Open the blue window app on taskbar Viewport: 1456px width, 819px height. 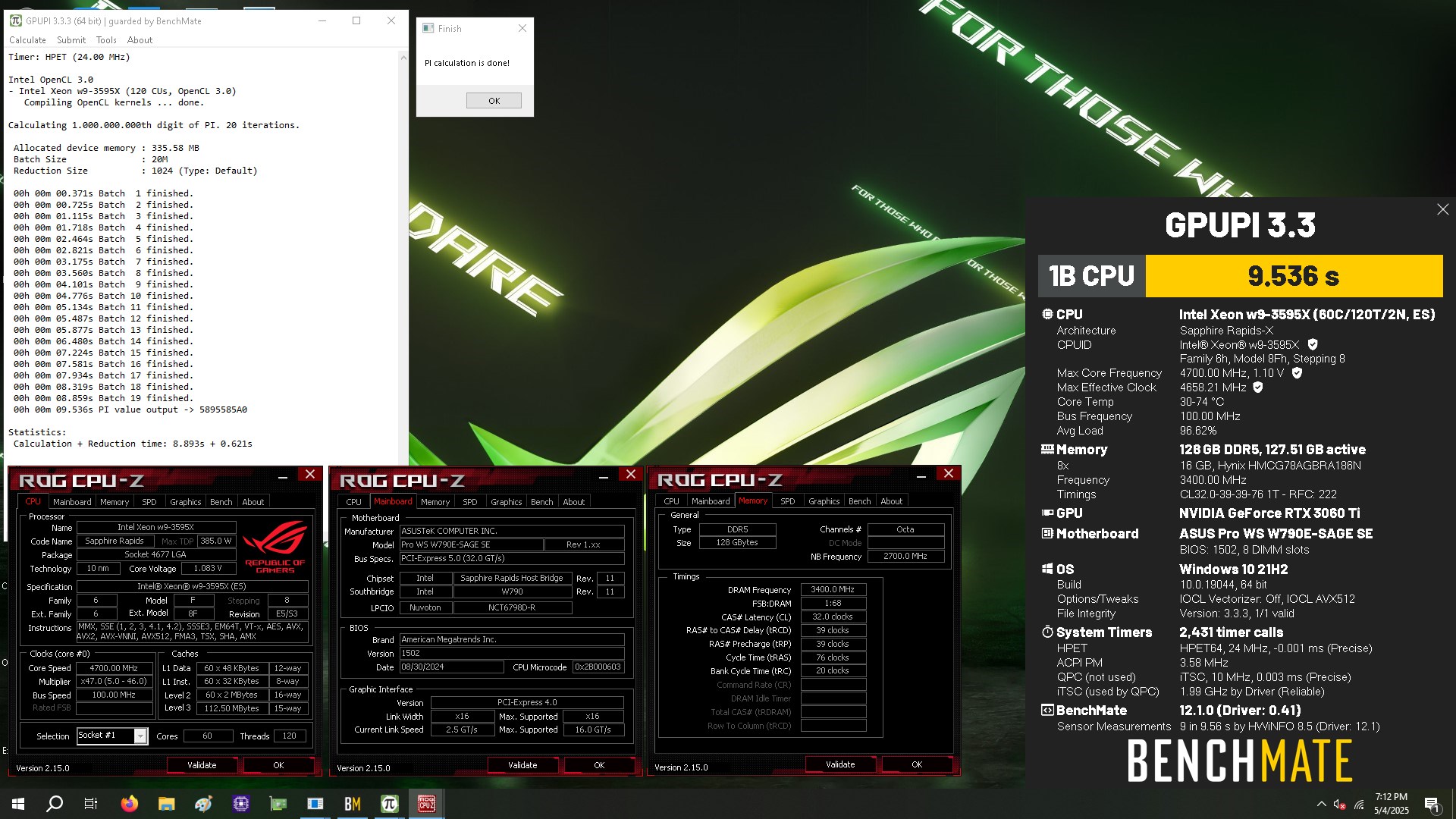tap(315, 804)
